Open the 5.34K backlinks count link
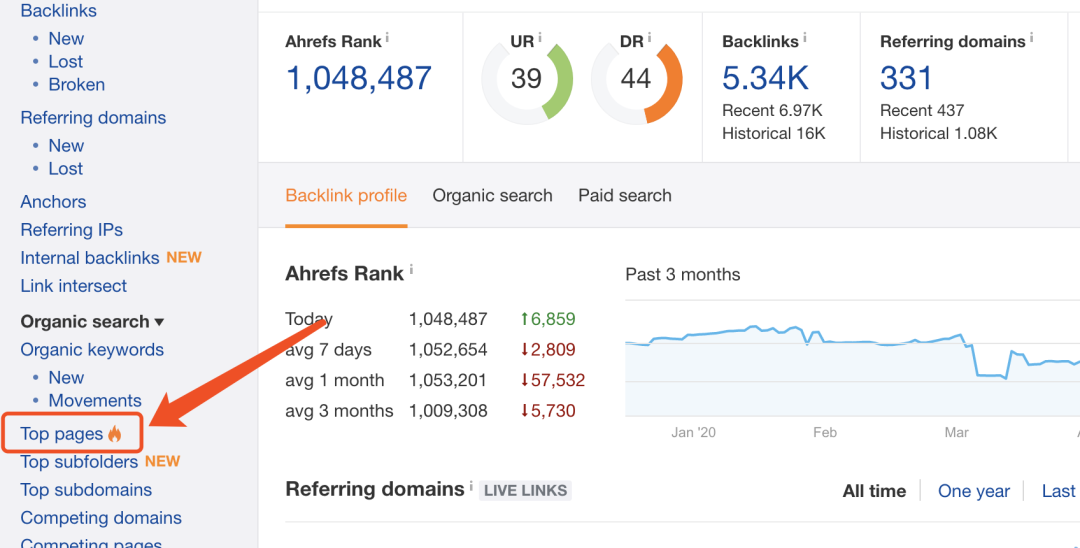 [764, 78]
